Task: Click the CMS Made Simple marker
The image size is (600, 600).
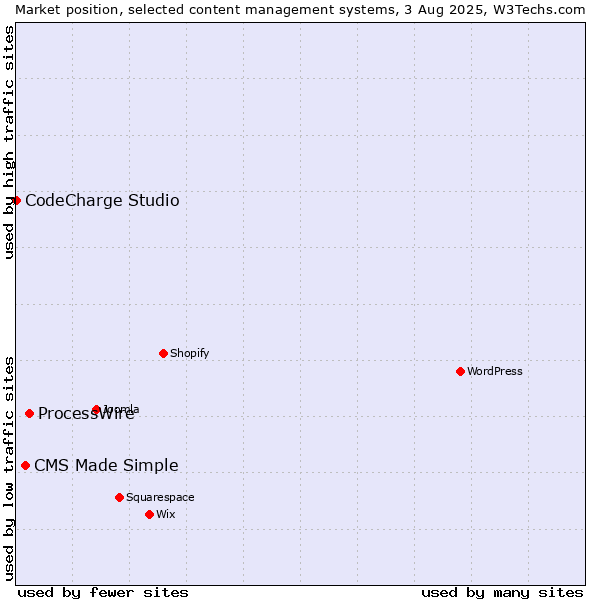Action: pyautogui.click(x=26, y=466)
